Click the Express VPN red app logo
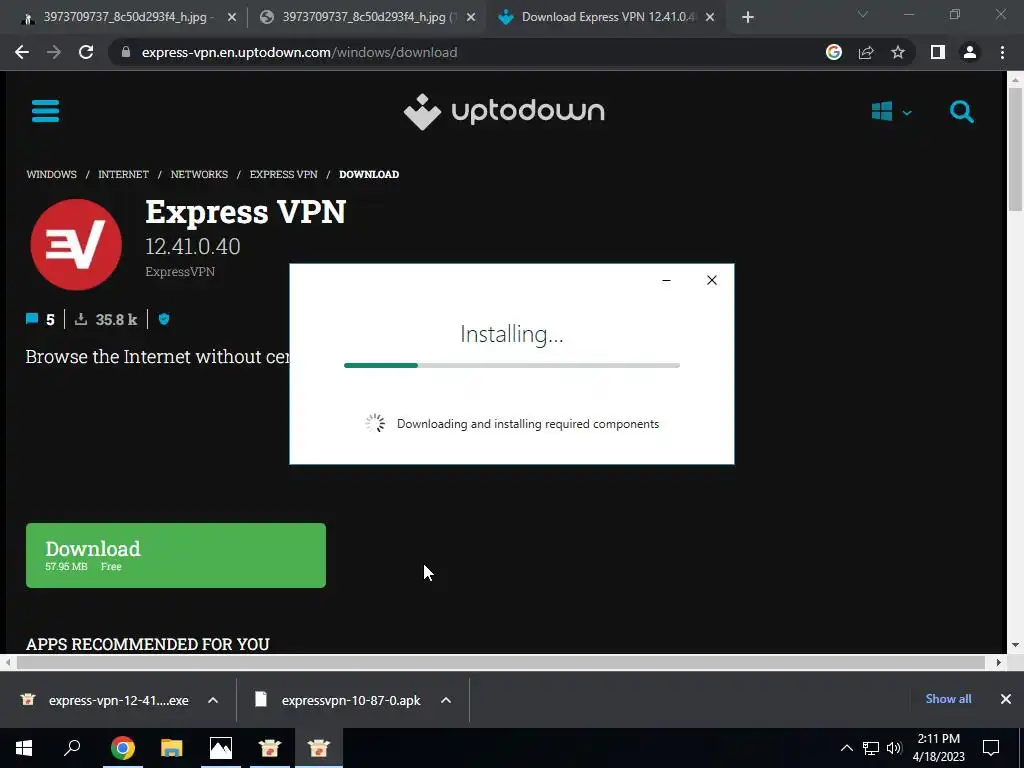 [76, 244]
